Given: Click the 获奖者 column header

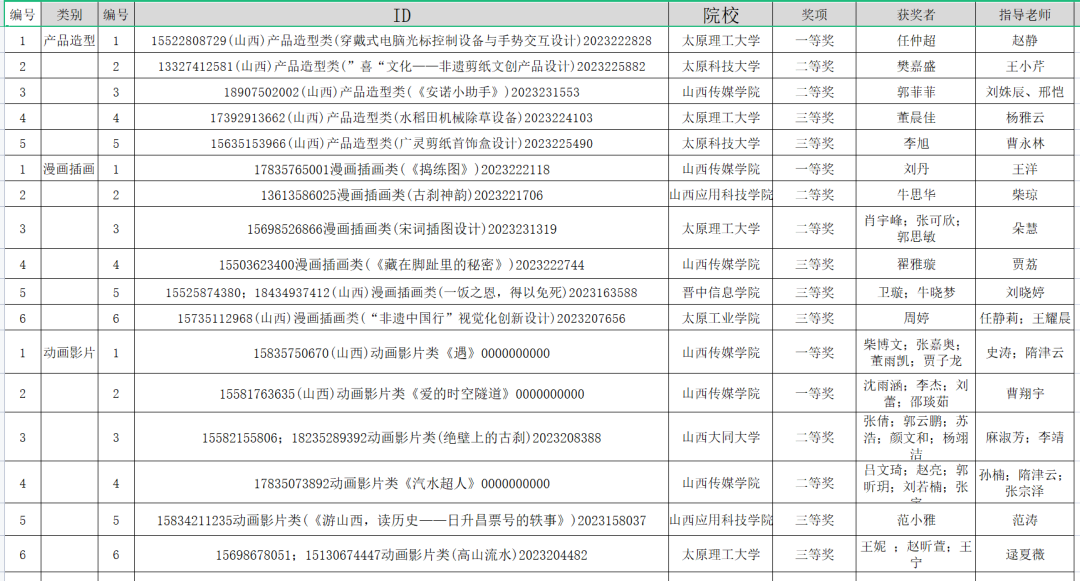Looking at the screenshot, I should pyautogui.click(x=916, y=14).
